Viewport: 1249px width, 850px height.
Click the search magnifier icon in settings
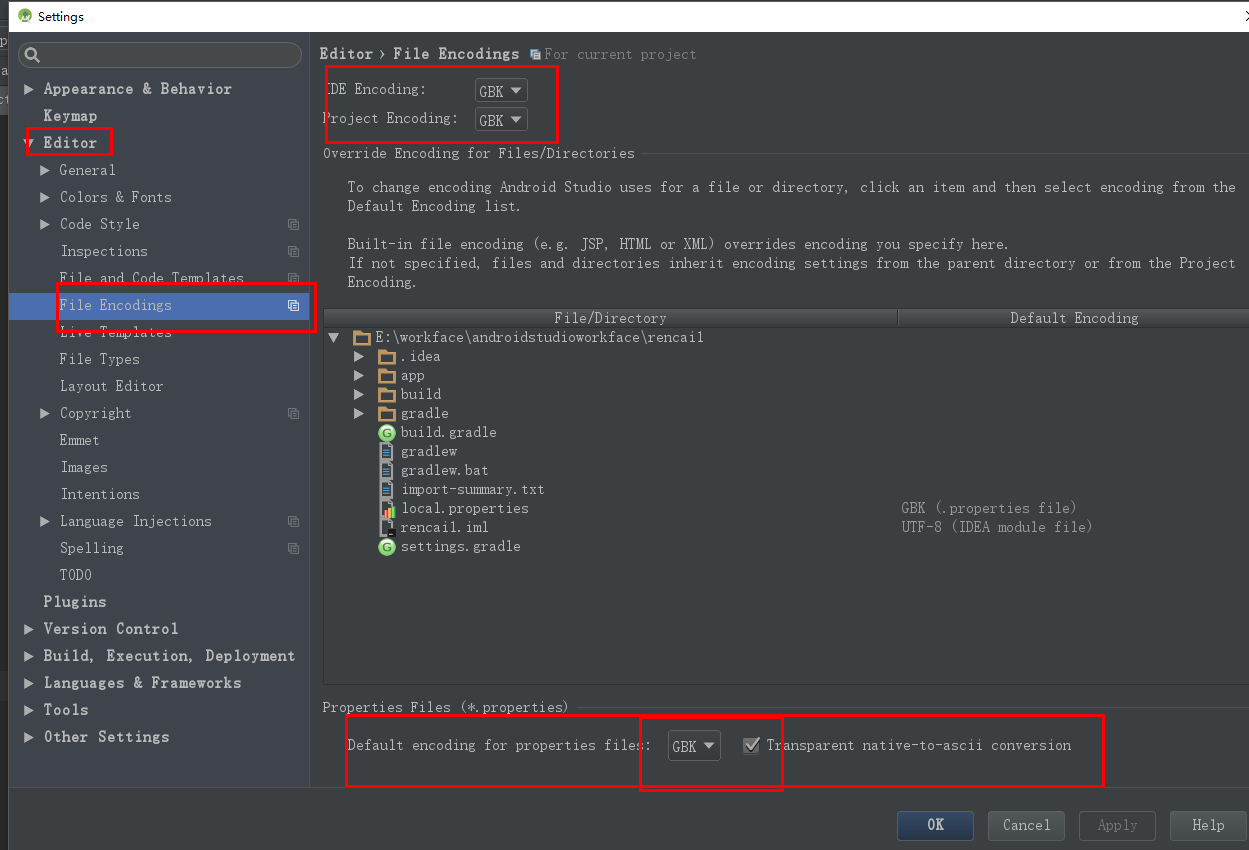[x=32, y=55]
